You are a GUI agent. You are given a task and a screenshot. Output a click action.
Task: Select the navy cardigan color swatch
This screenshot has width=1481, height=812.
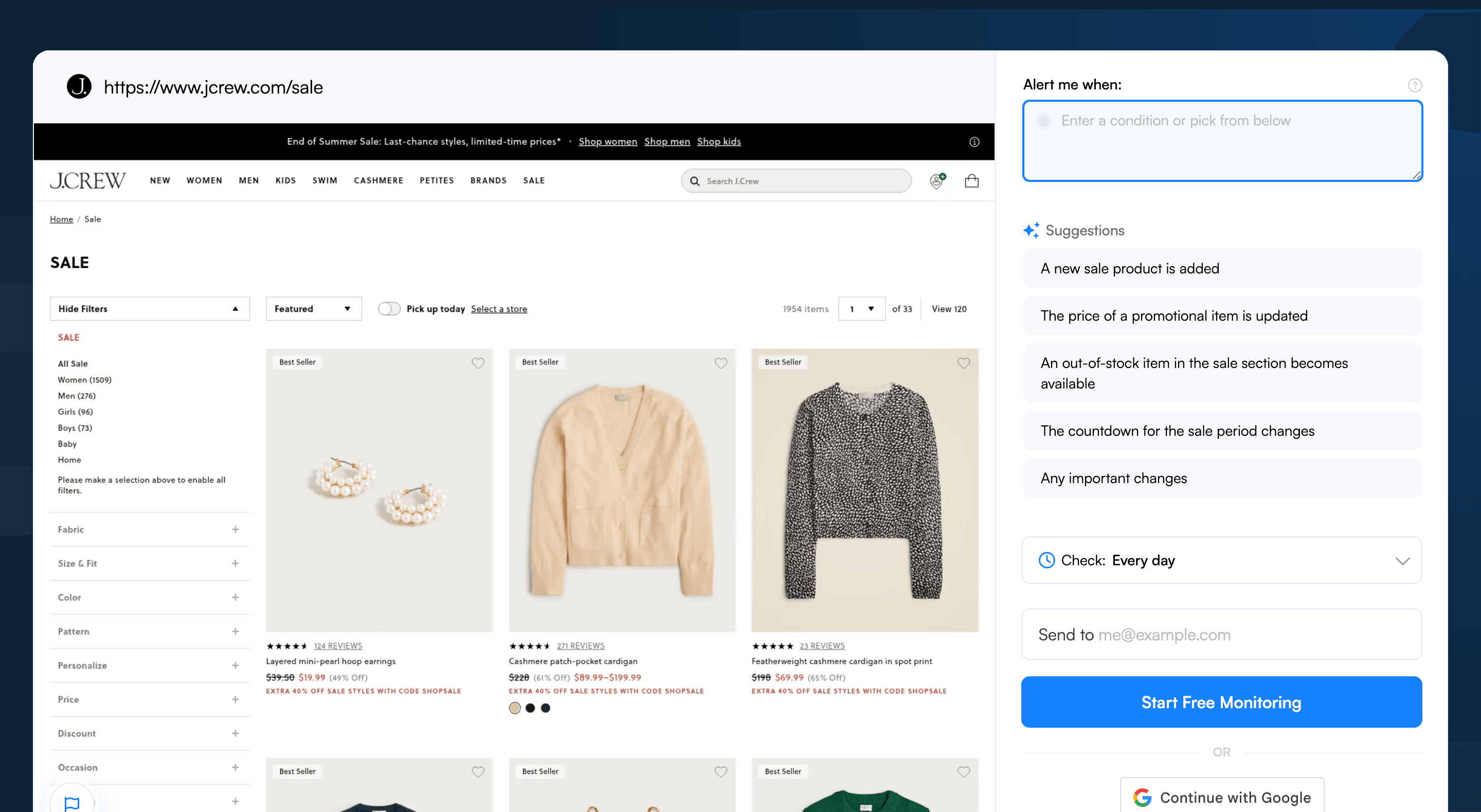pos(546,708)
